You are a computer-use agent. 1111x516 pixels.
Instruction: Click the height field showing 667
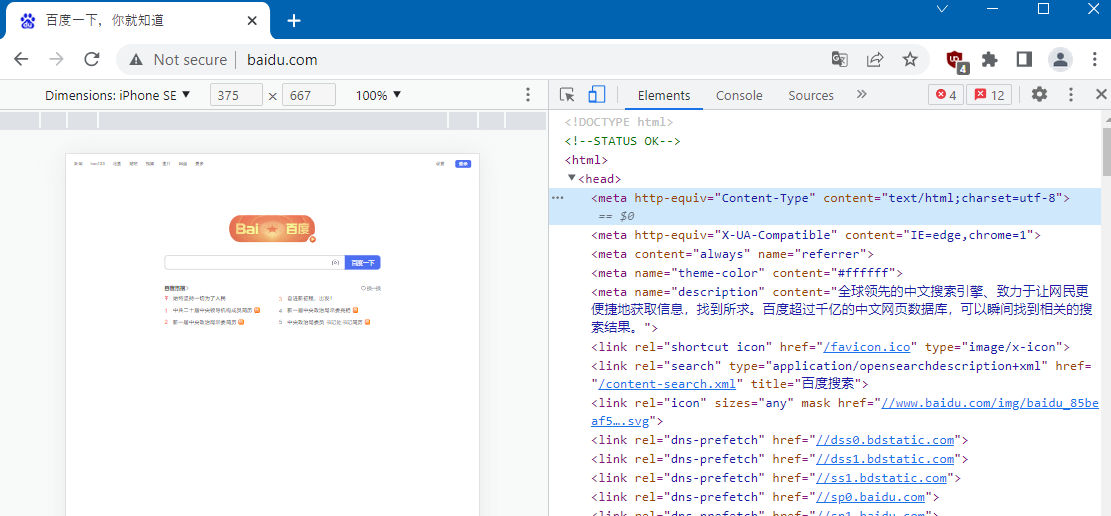click(x=308, y=95)
